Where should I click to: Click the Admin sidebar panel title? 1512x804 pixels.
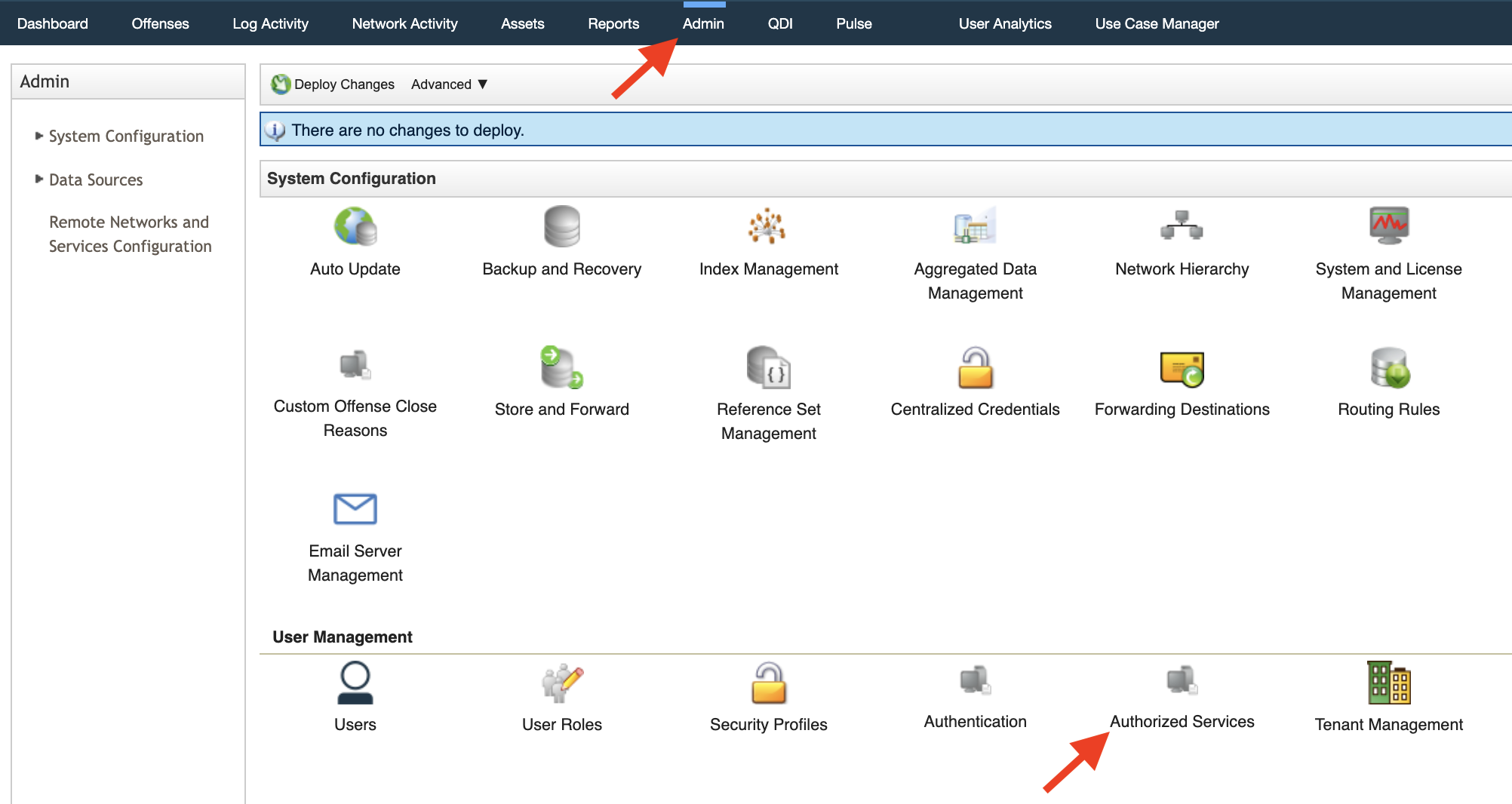pyautogui.click(x=45, y=81)
